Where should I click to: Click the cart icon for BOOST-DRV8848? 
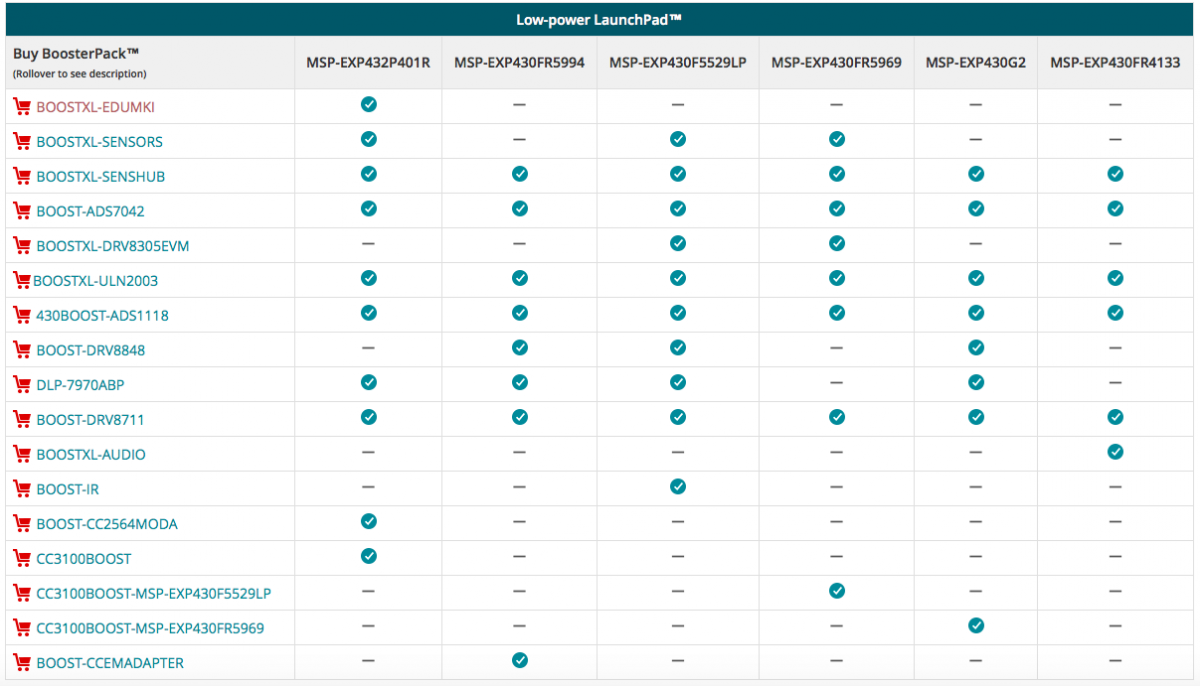[21, 350]
